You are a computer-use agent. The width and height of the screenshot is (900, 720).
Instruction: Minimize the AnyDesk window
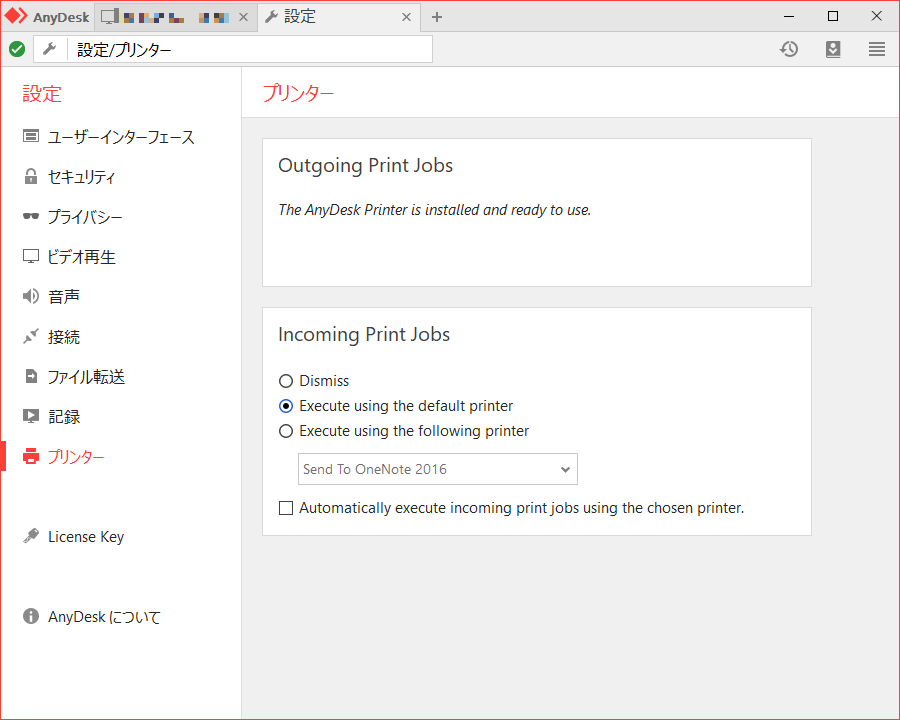tap(789, 17)
